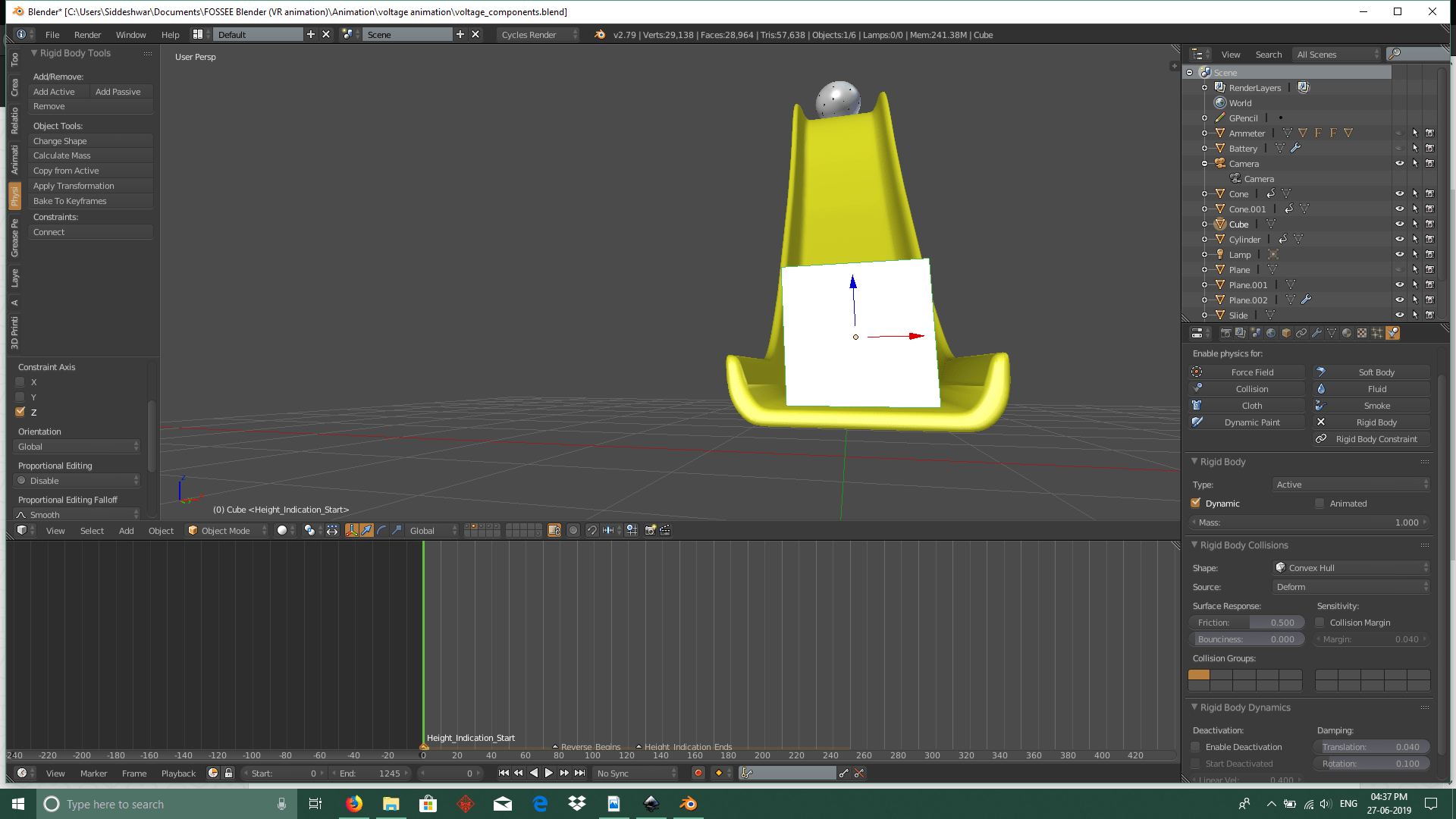
Task: Open the Render properties tab
Action: click(1225, 332)
